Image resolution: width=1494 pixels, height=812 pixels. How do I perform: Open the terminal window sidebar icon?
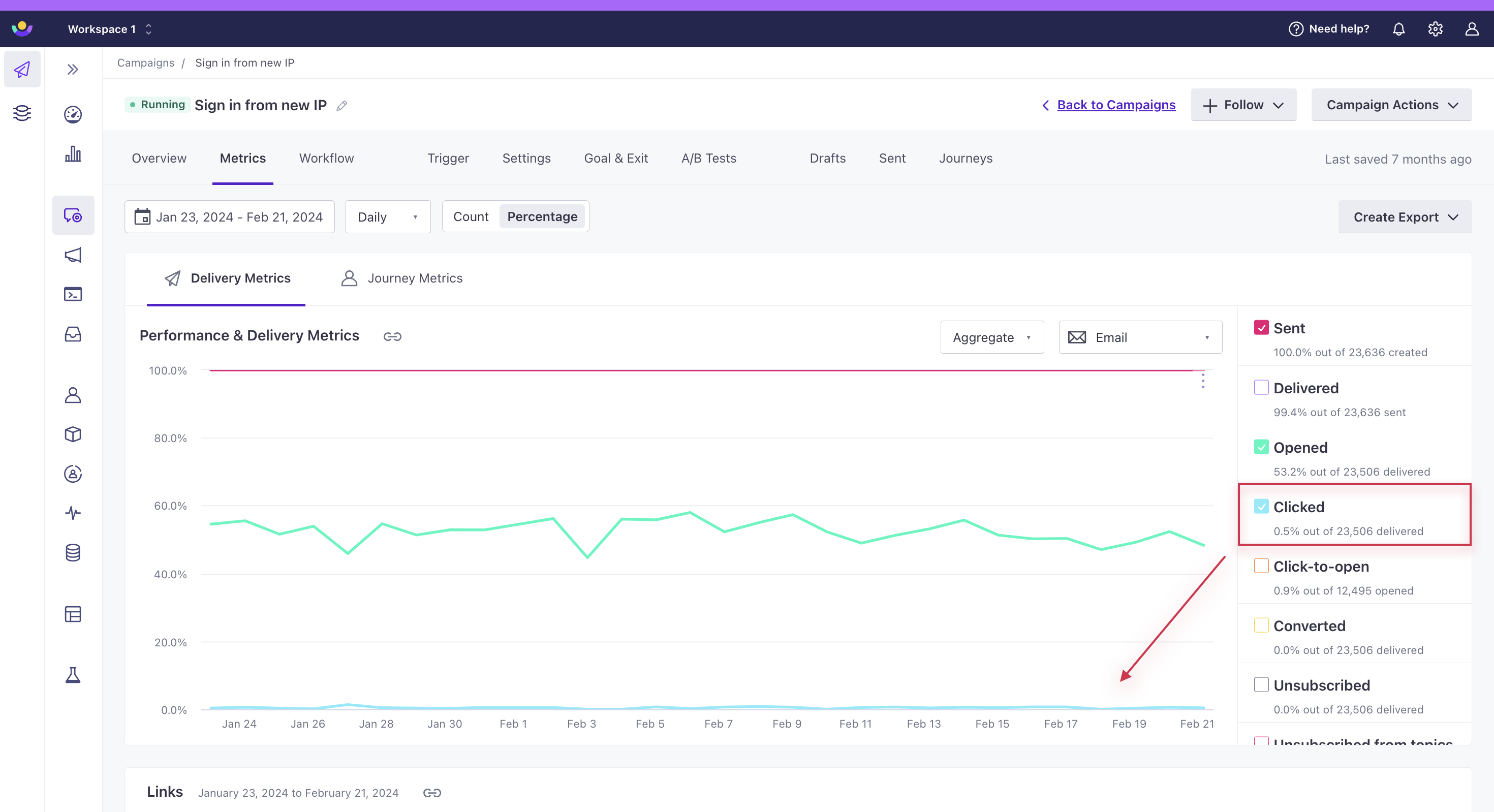point(73,294)
